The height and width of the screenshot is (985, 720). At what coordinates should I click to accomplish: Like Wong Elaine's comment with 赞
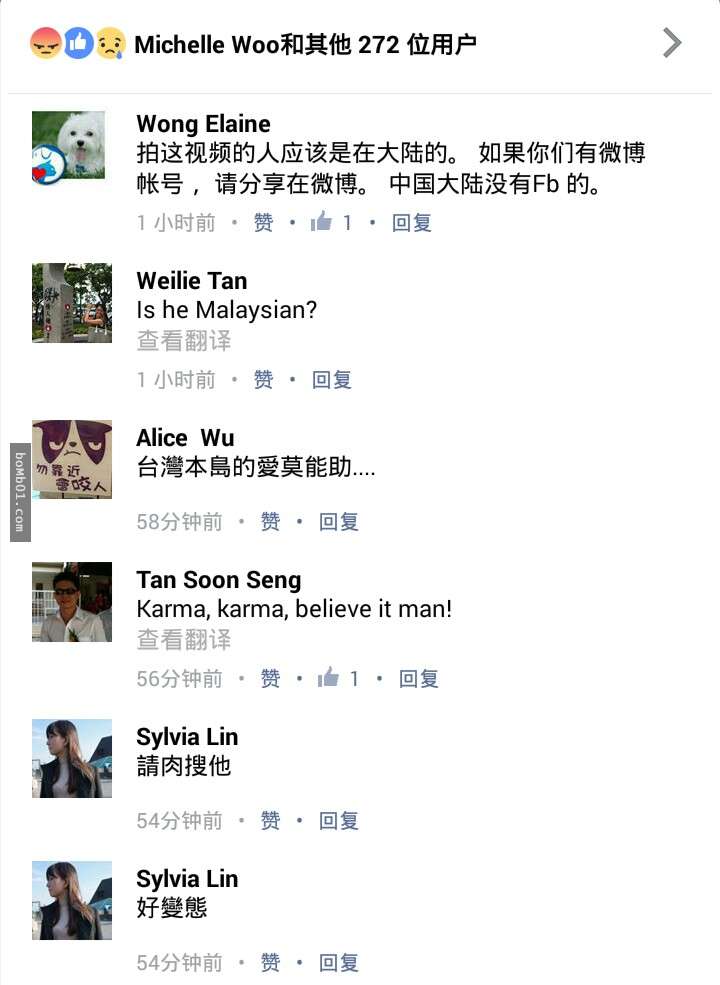click(x=263, y=222)
